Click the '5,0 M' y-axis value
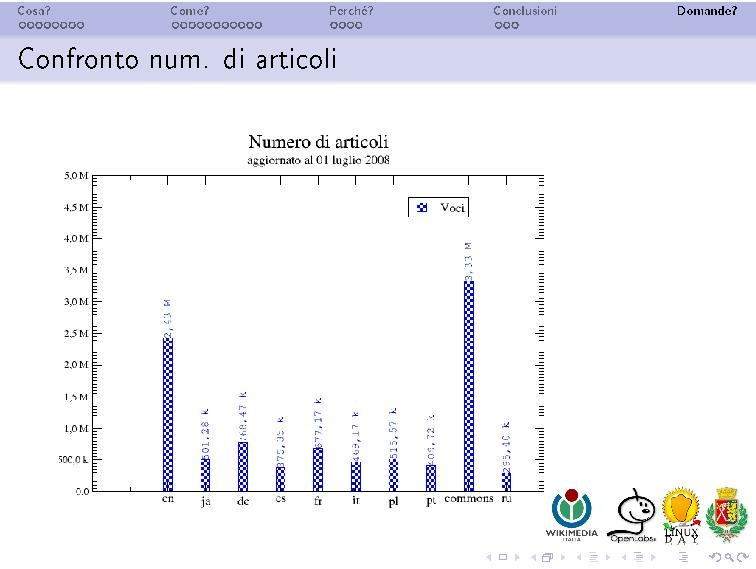Screen dimensions: 756x569 pyautogui.click(x=76, y=176)
